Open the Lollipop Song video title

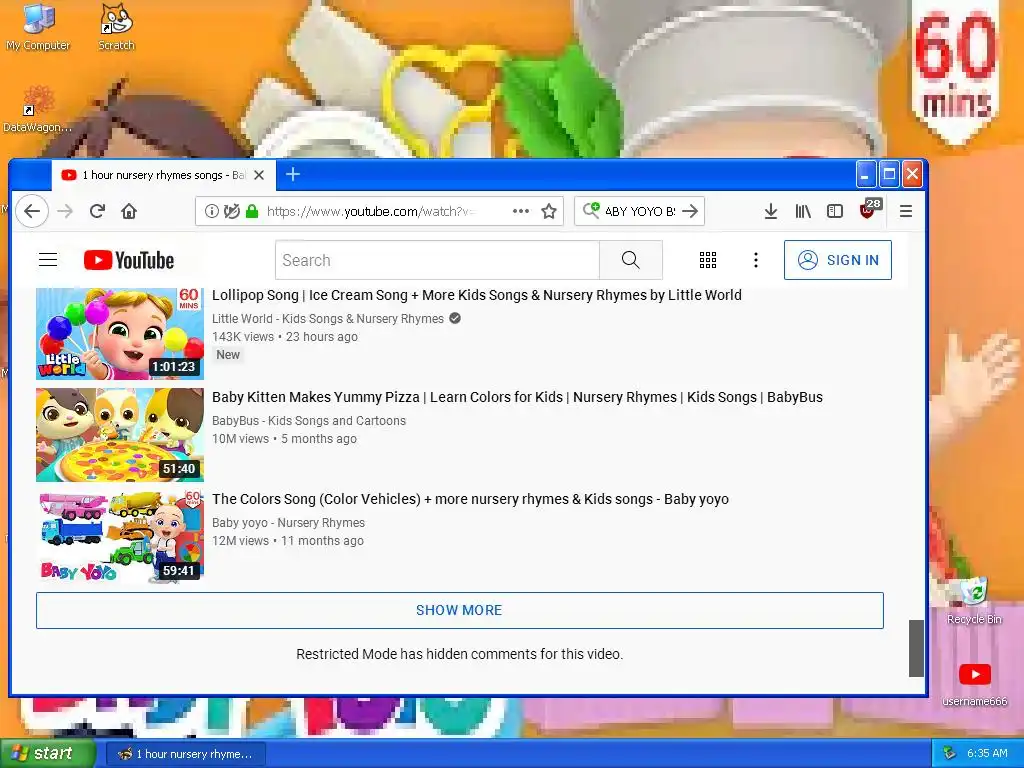click(x=477, y=295)
